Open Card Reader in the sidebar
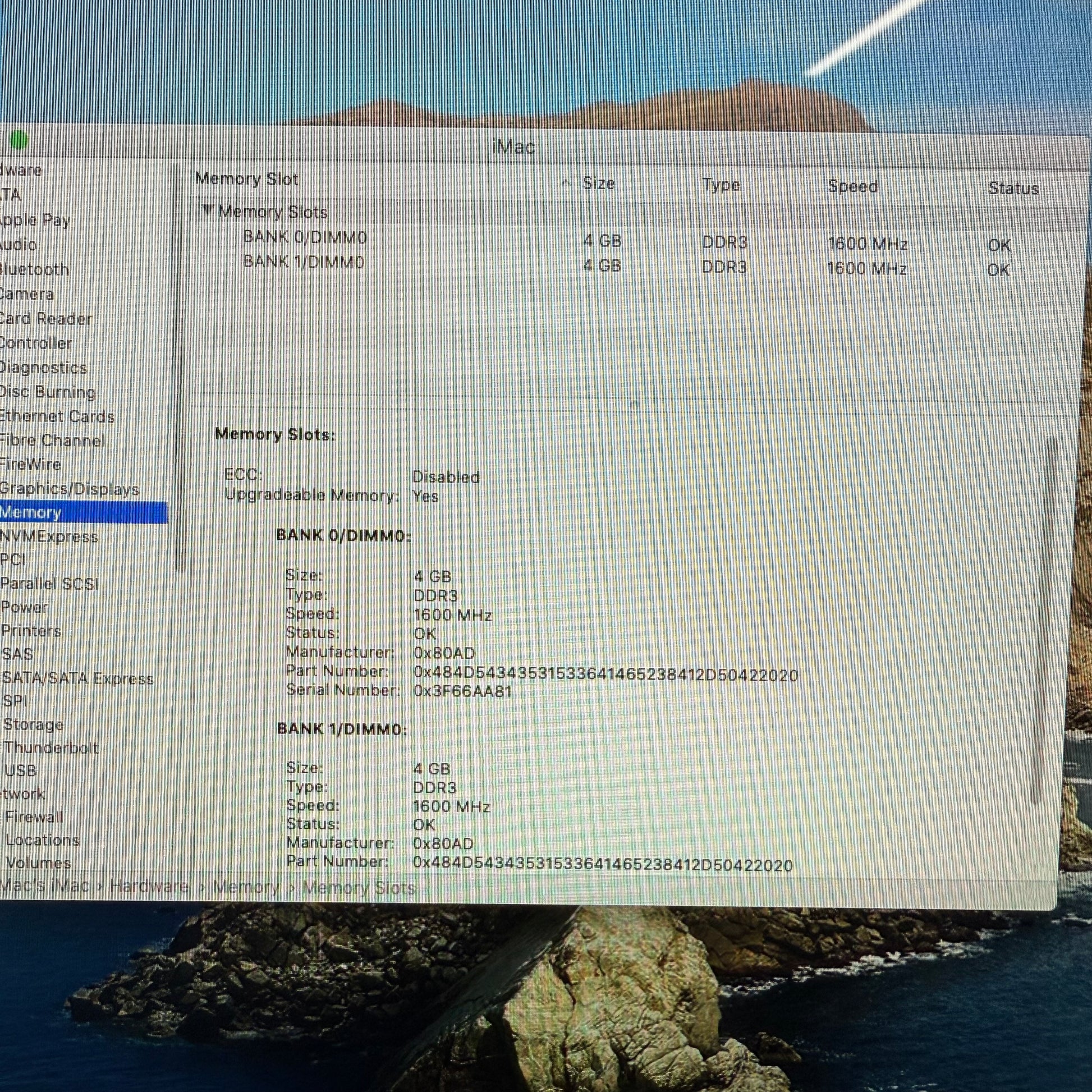 click(x=46, y=319)
